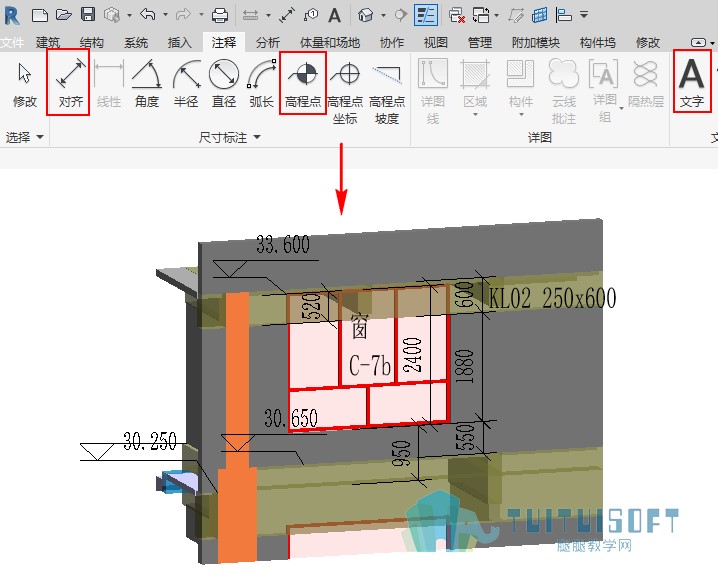The height and width of the screenshot is (577, 718).
Task: Select the Diameter dimension tool (直径)
Action: tap(224, 83)
